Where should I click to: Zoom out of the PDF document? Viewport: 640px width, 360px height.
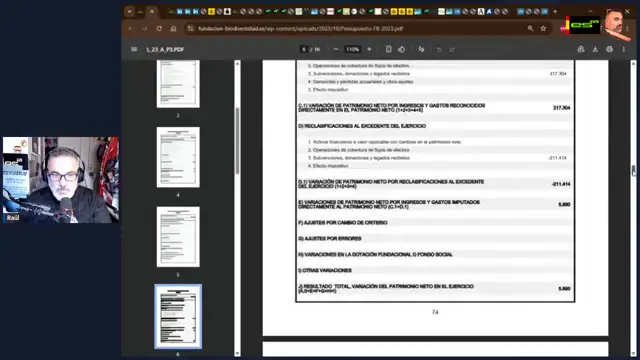[336, 49]
